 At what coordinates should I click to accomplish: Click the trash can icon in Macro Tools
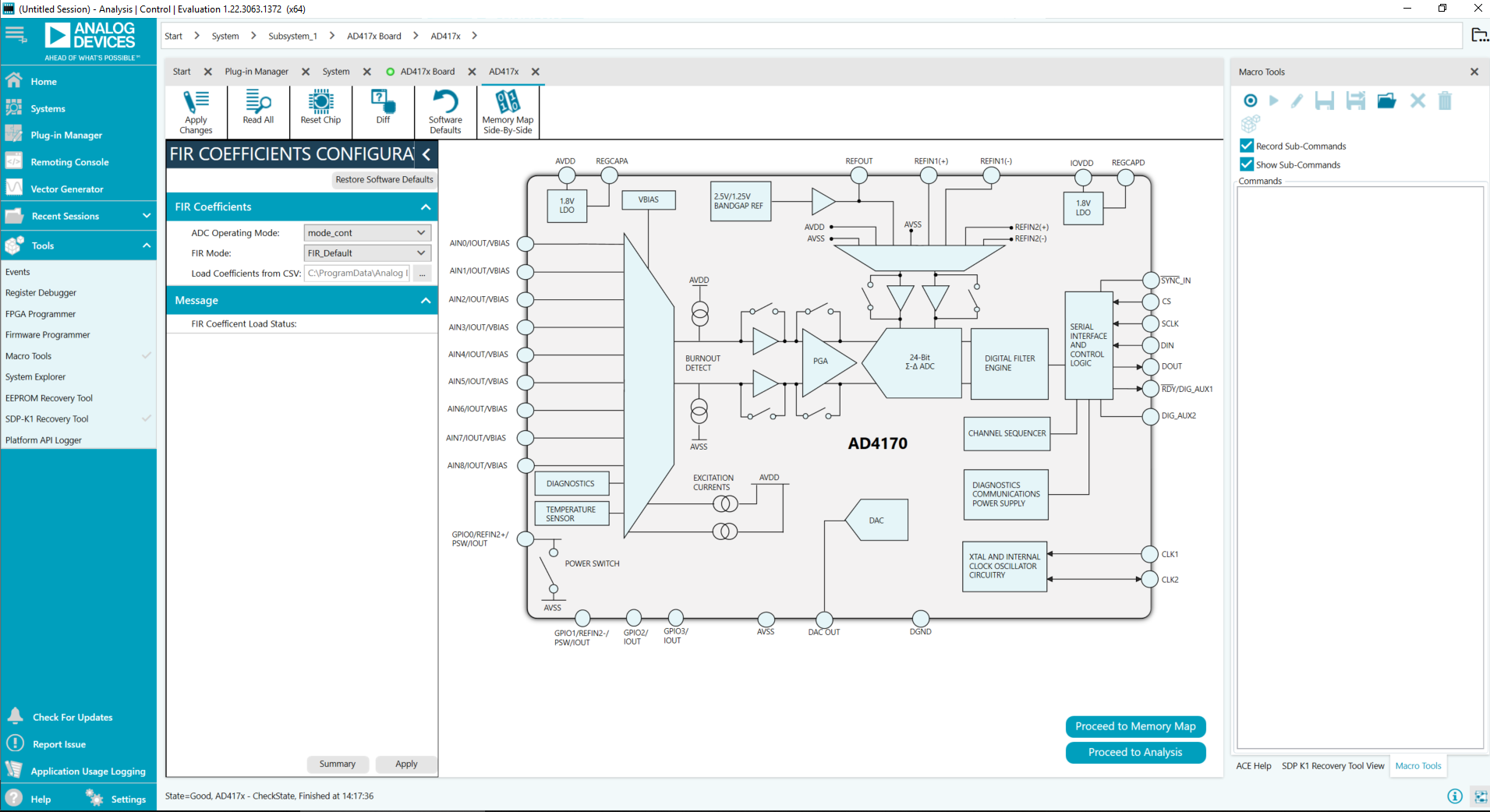(1445, 101)
